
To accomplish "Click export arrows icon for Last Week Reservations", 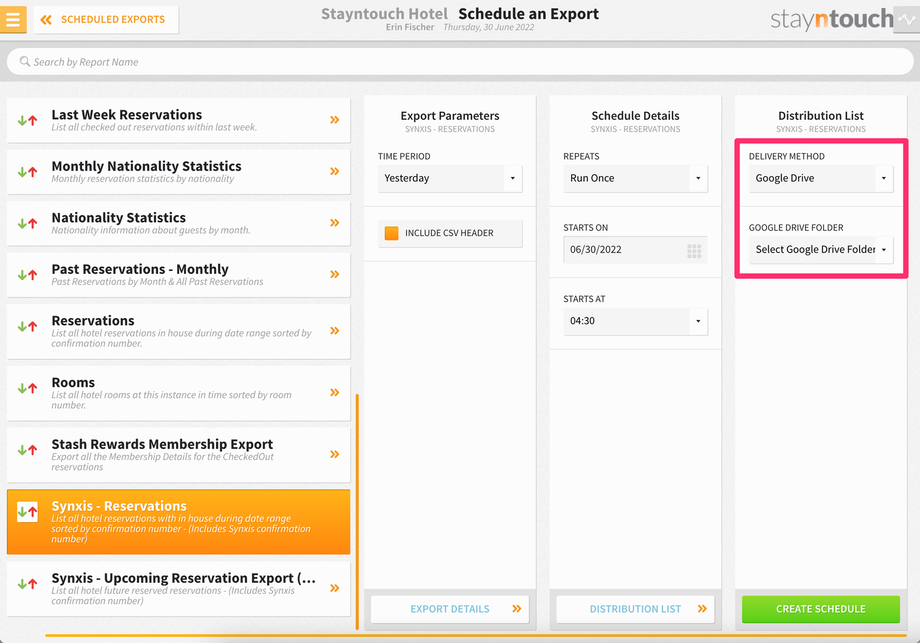I will (x=27, y=120).
